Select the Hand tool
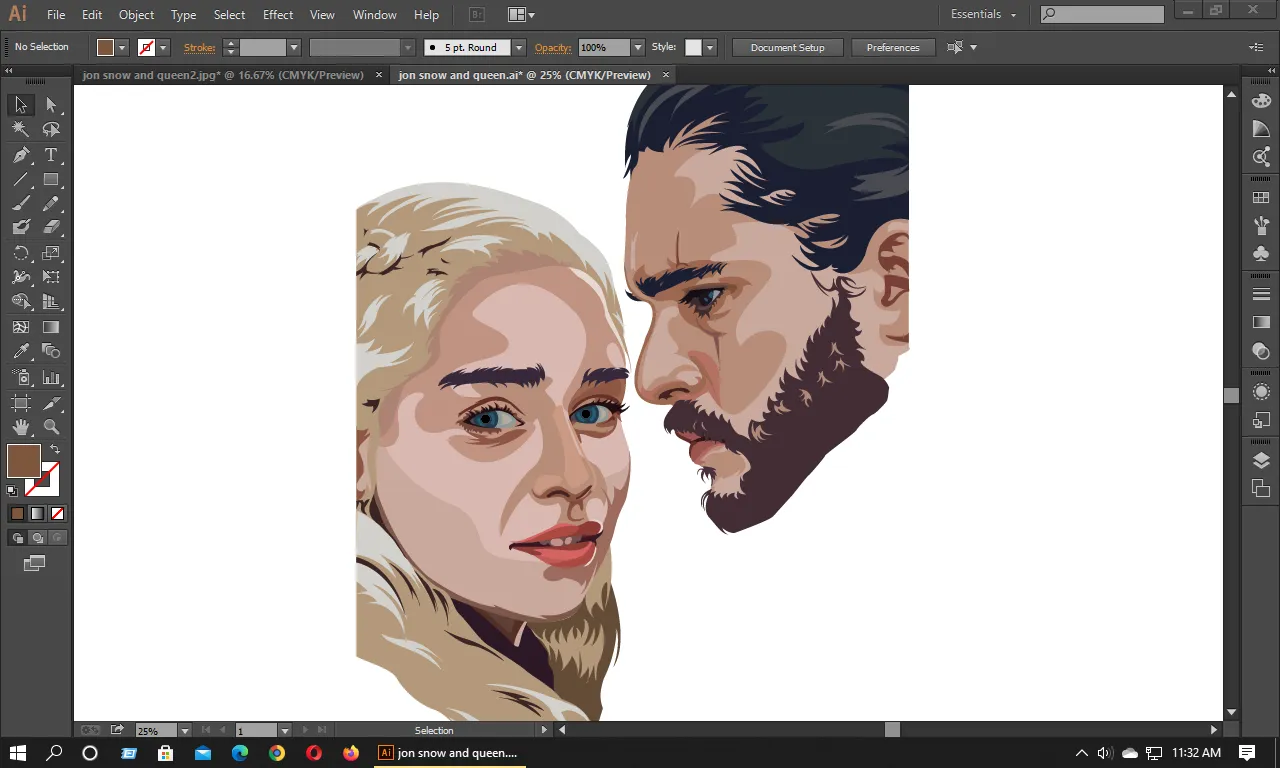This screenshot has width=1280, height=768. tap(20, 428)
